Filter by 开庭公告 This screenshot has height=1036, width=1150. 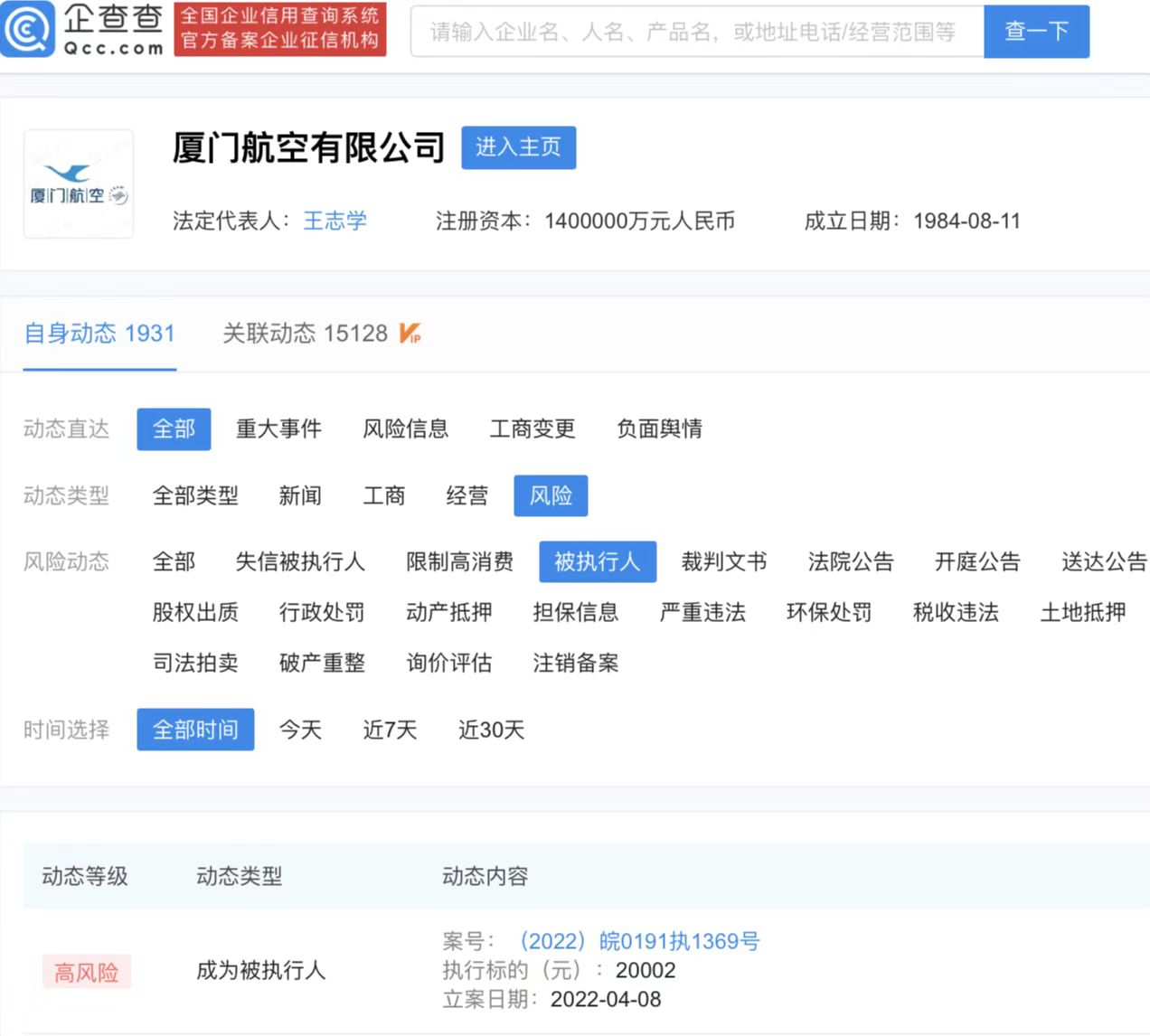(977, 561)
